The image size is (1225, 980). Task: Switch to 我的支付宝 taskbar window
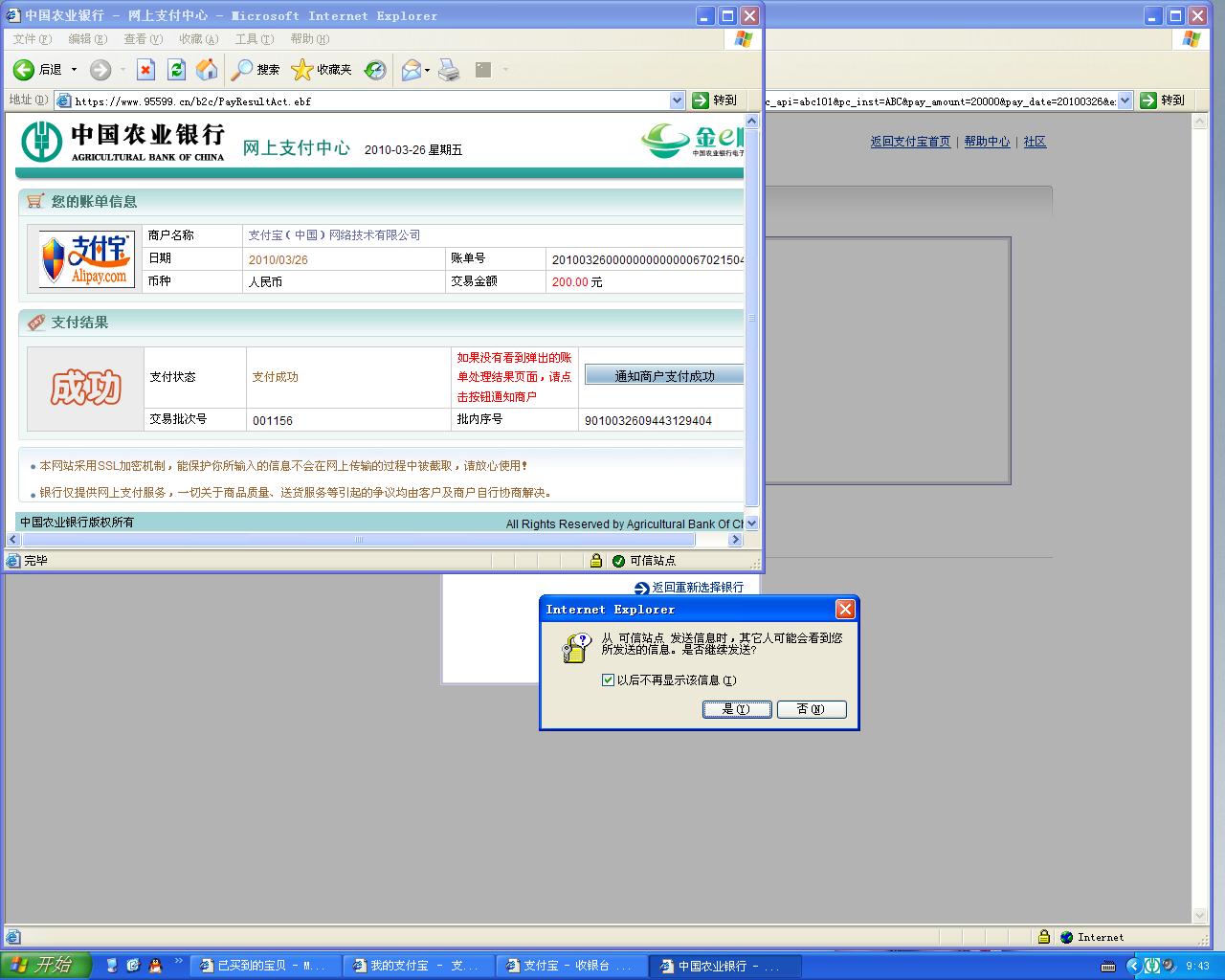pos(419,966)
